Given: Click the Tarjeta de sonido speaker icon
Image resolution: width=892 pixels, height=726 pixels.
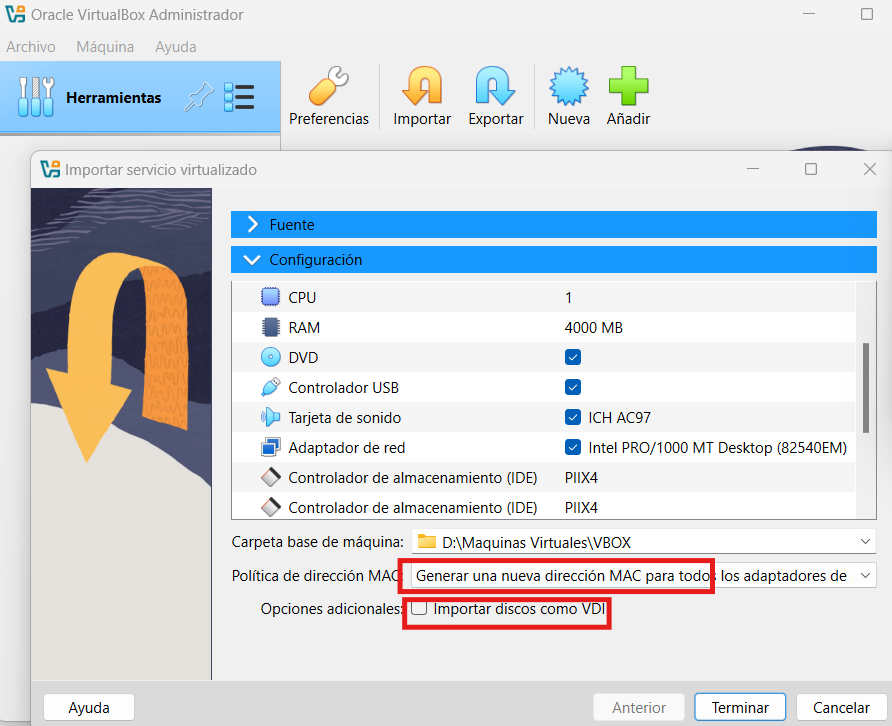Looking at the screenshot, I should coord(270,418).
